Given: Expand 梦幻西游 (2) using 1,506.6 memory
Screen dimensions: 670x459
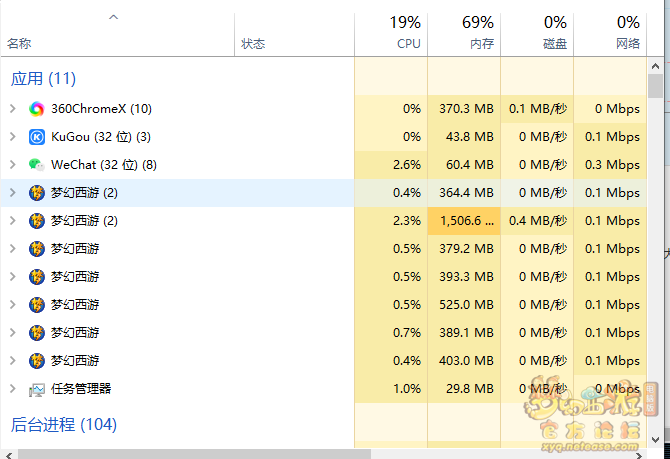Looking at the screenshot, I should click(13, 221).
